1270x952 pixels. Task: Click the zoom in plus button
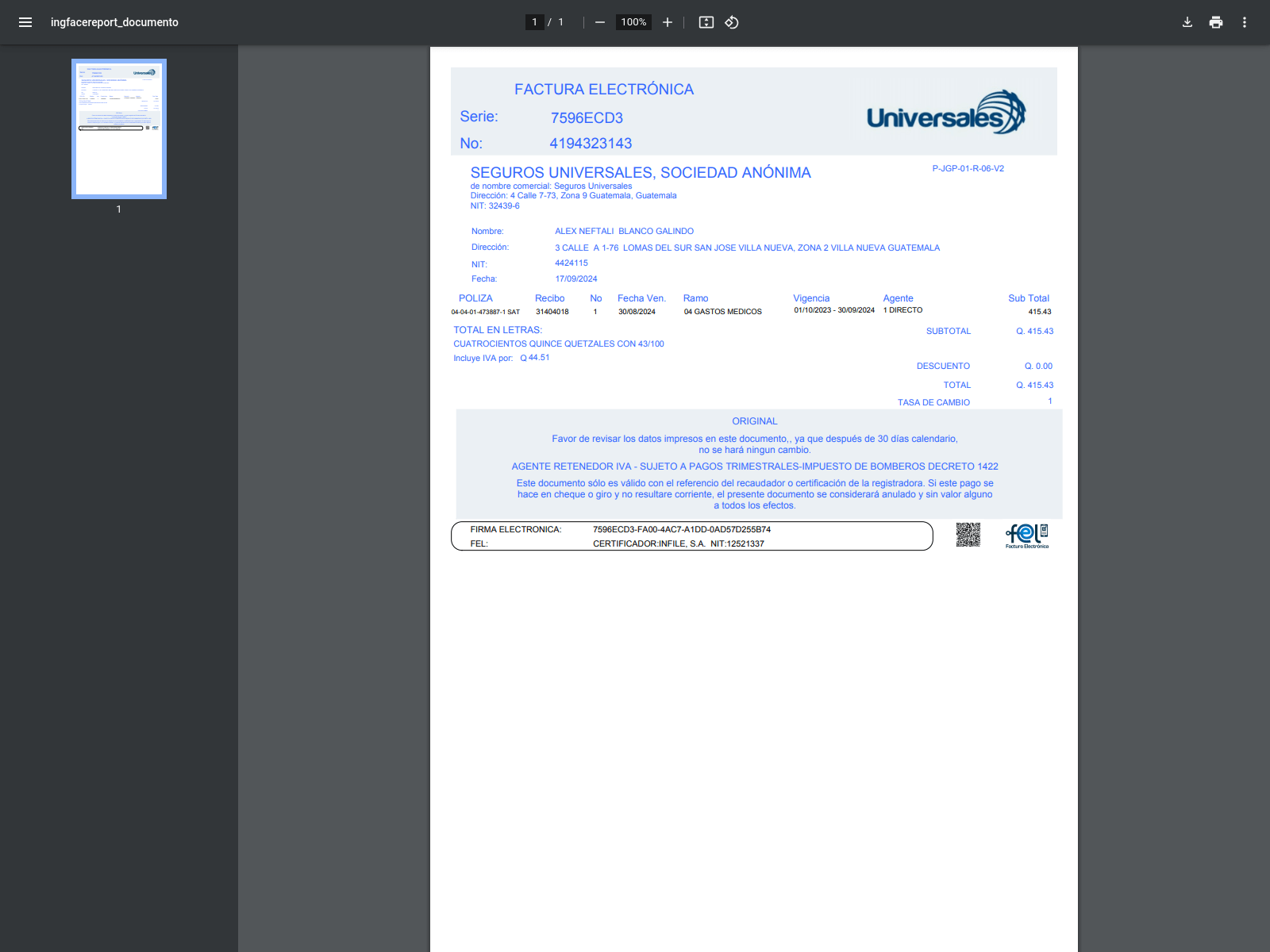tap(668, 22)
